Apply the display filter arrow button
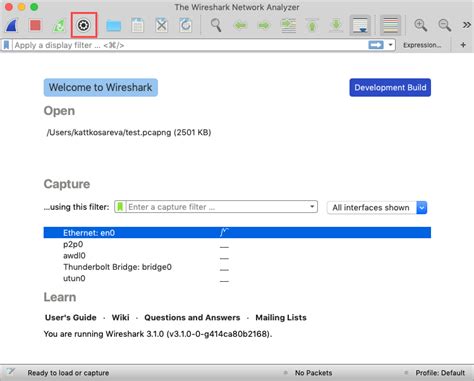 coord(376,45)
